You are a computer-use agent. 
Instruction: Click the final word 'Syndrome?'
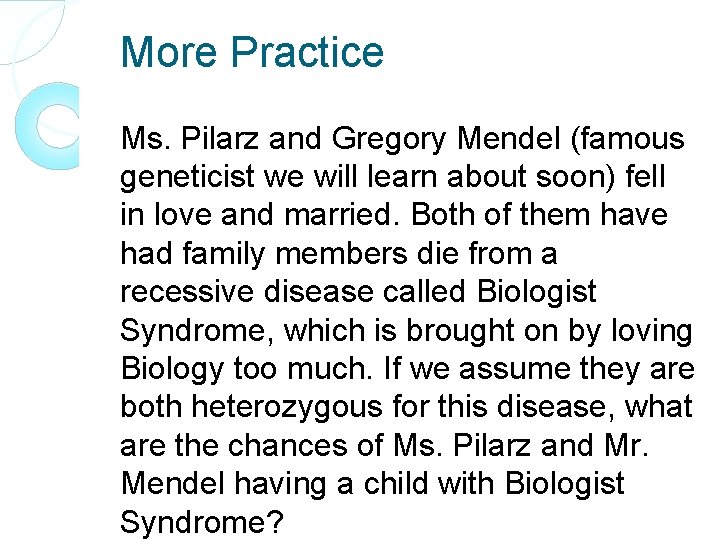point(202,523)
